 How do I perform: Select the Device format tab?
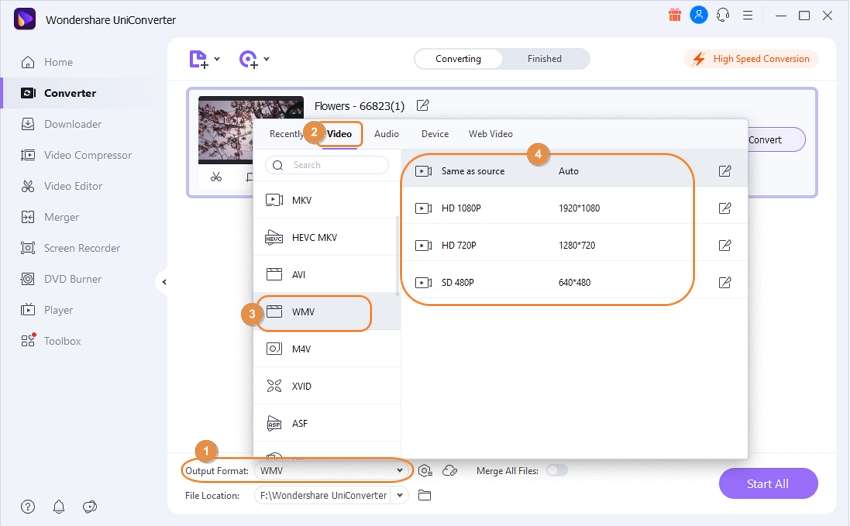(x=435, y=133)
